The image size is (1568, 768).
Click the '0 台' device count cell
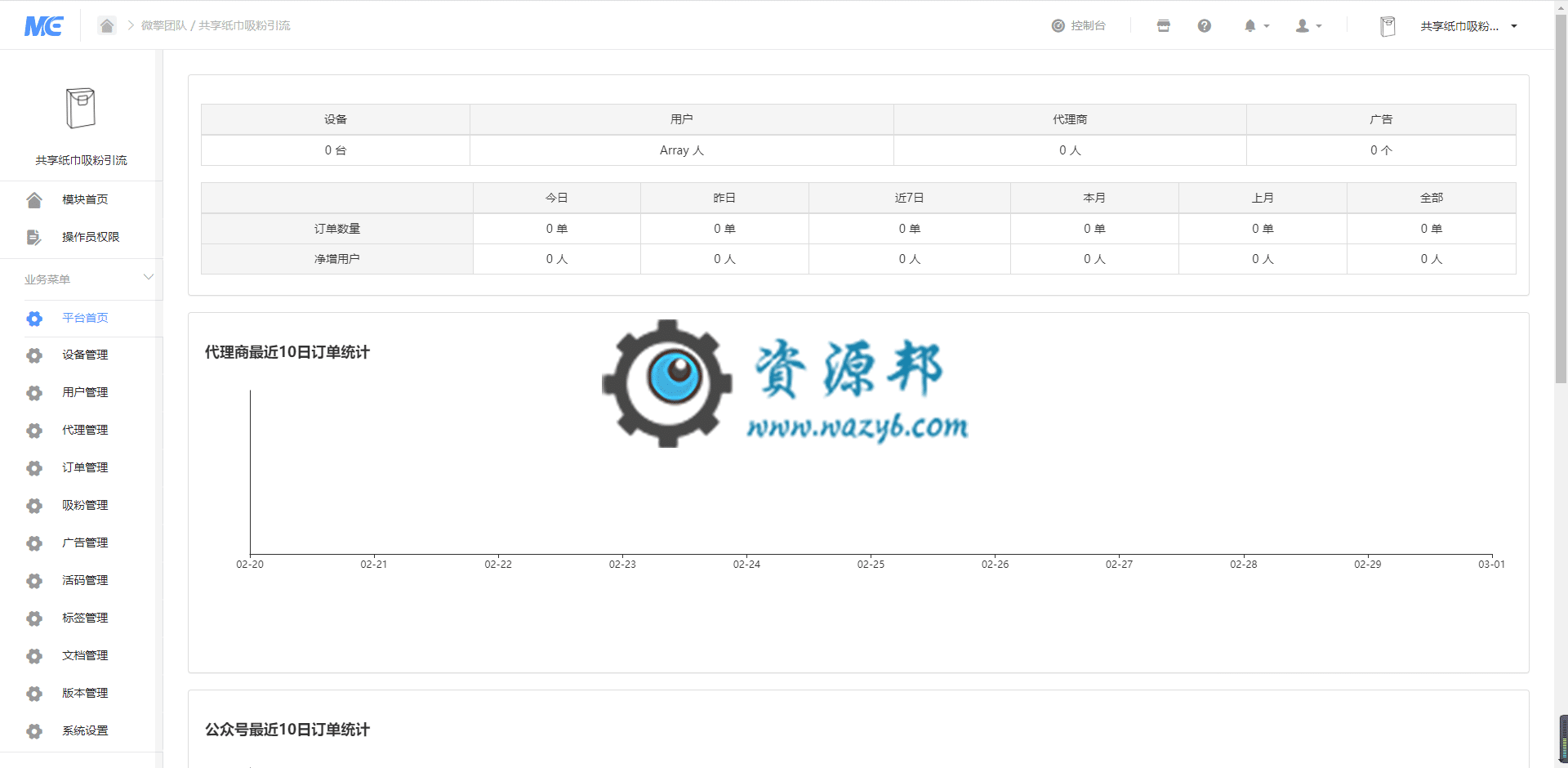pos(336,150)
